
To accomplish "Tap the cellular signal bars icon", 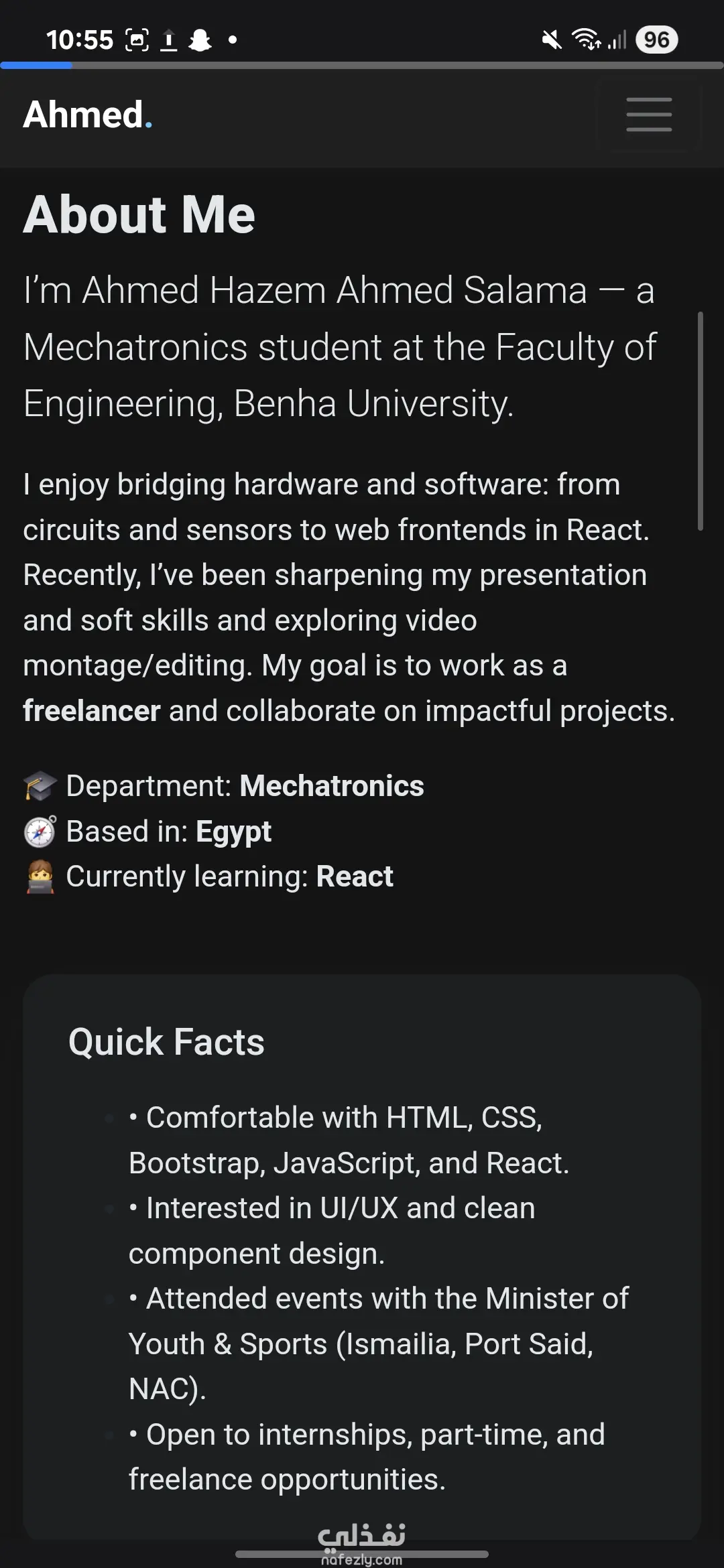I will coord(617,40).
